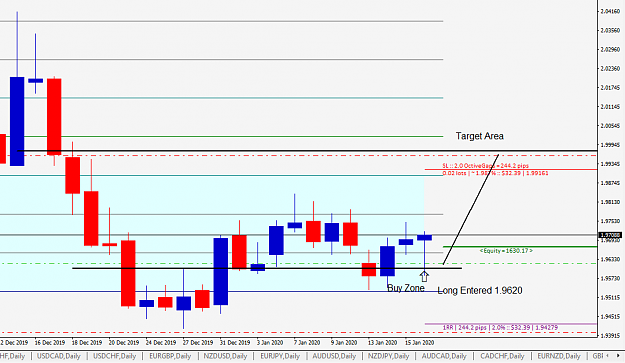Viewport: 625px width, 363px height.
Task: Select the EURJPY,Daily chart tab
Action: pos(280,356)
